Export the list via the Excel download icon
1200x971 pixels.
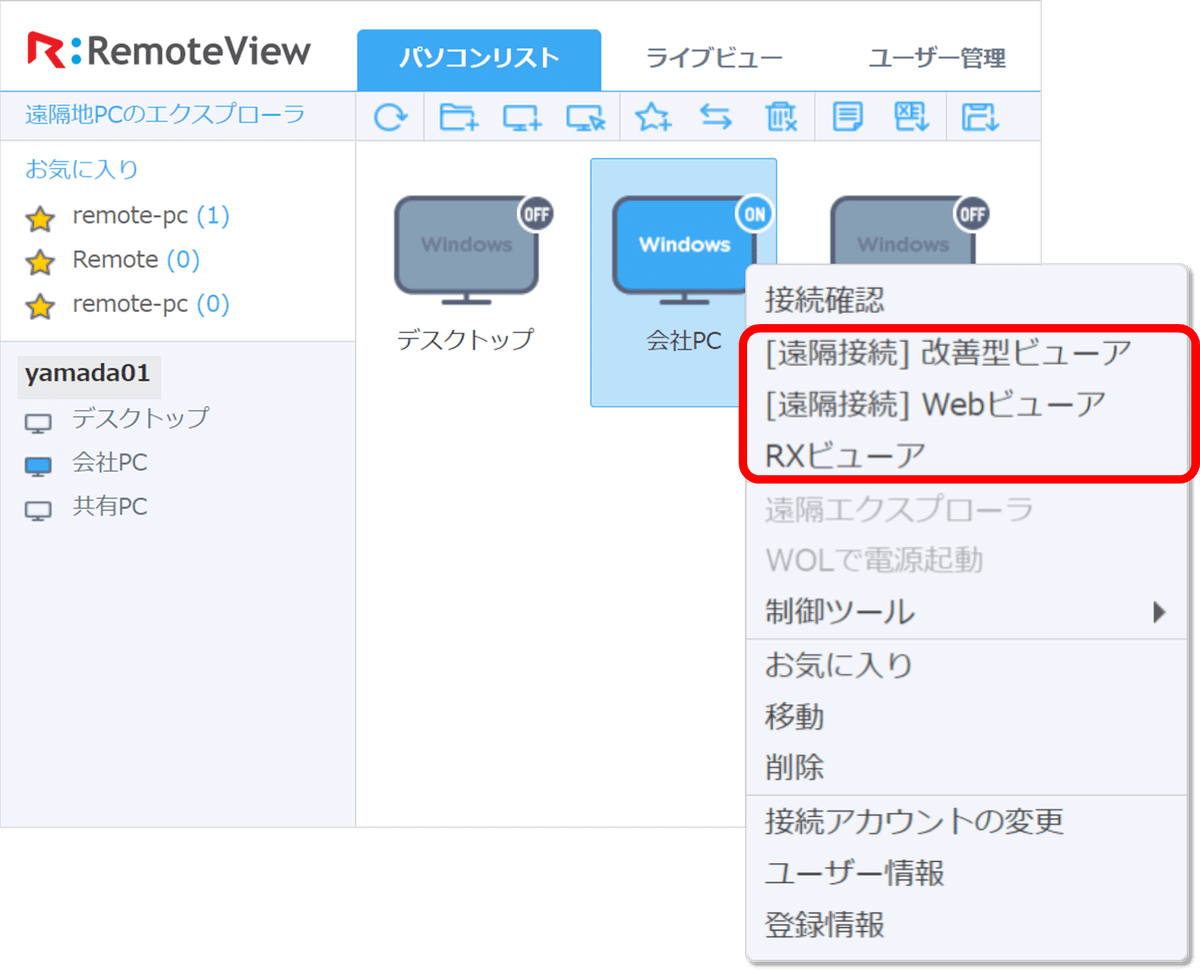[912, 117]
